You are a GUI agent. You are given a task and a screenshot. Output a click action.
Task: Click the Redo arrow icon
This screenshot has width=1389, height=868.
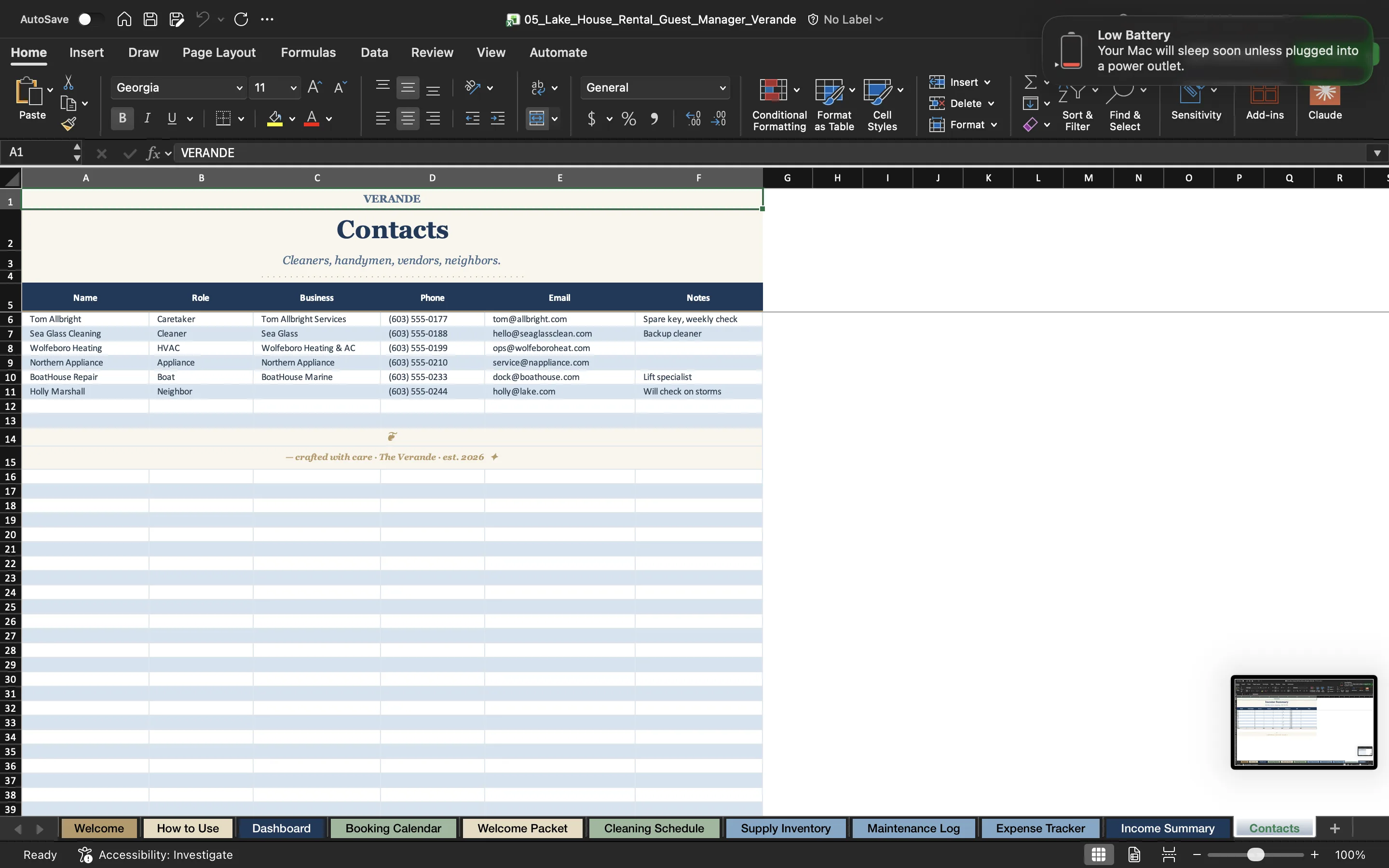point(241,19)
